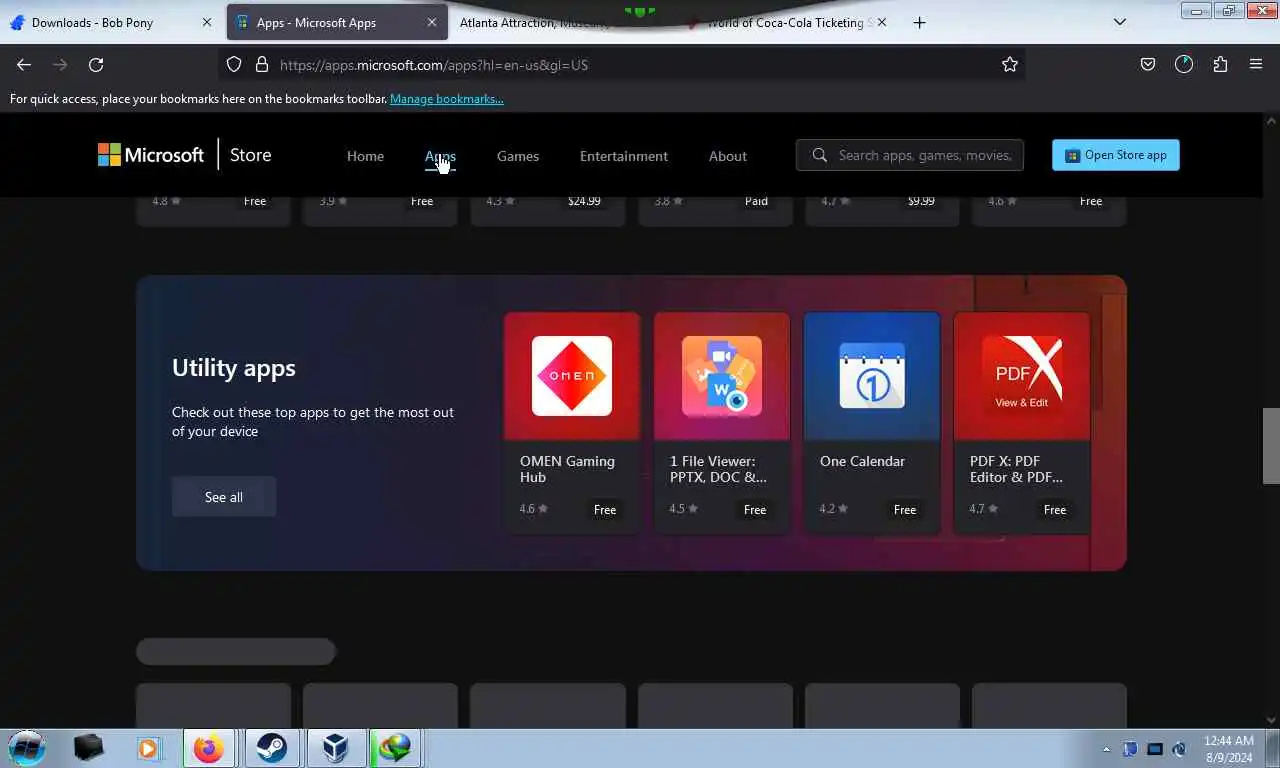
Task: Go back with the browser back arrow
Action: pos(24,64)
